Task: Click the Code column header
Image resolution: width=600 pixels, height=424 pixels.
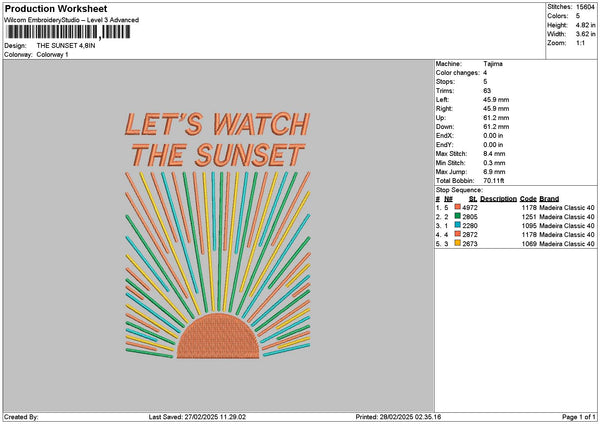Action: coord(528,198)
